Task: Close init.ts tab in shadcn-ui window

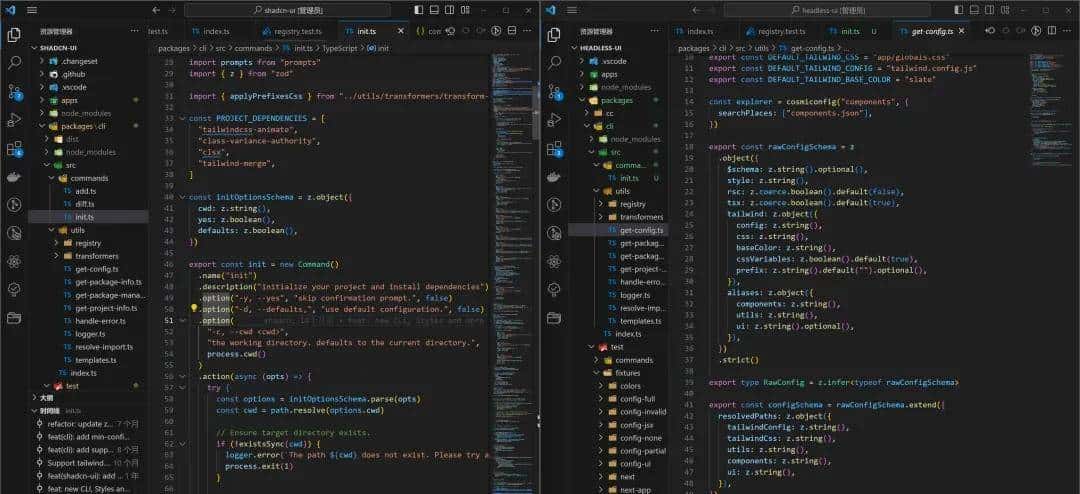Action: tap(401, 32)
